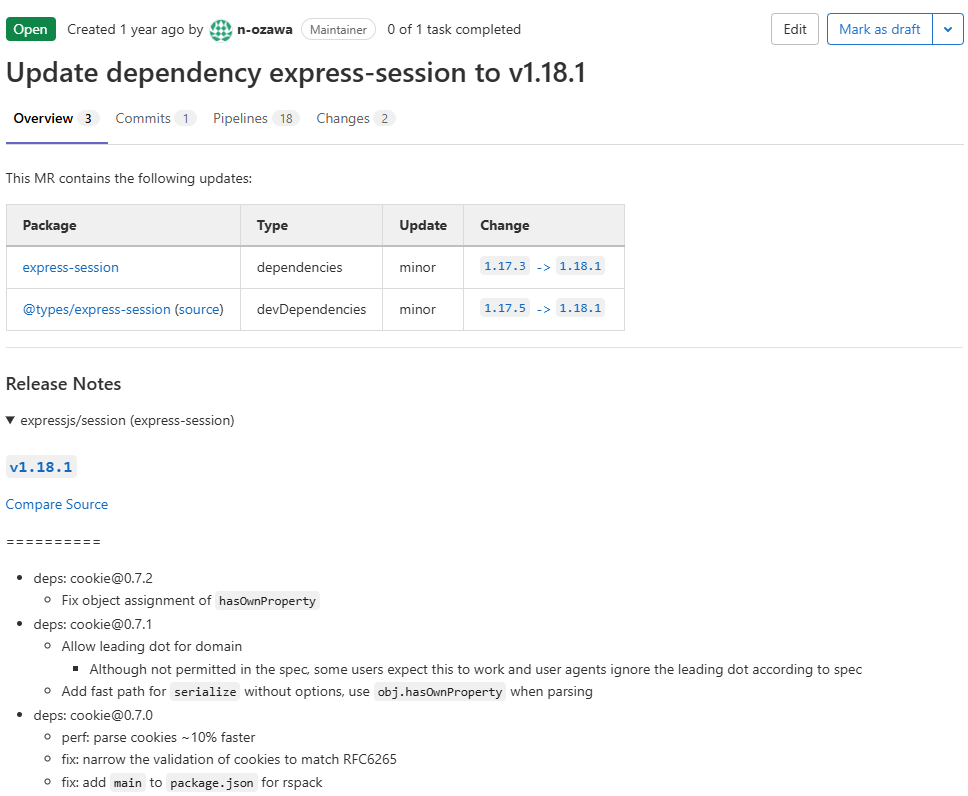The height and width of the screenshot is (796, 968).
Task: Click the Compare Source link
Action: coord(57,505)
